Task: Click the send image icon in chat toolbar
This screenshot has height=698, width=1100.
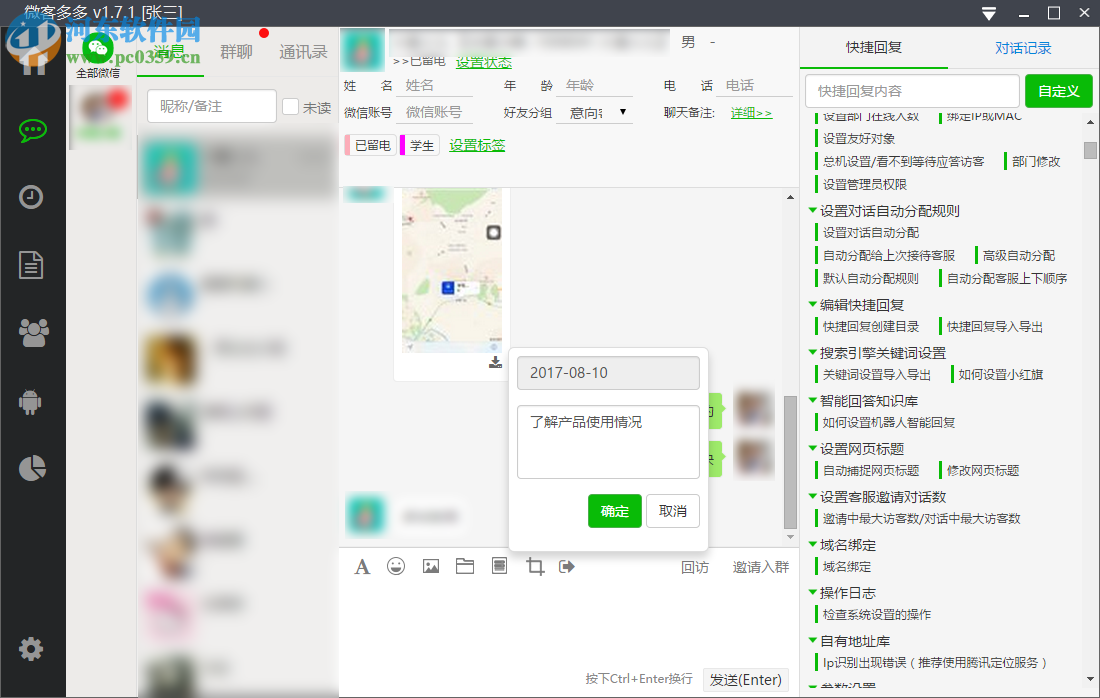Action: 430,566
